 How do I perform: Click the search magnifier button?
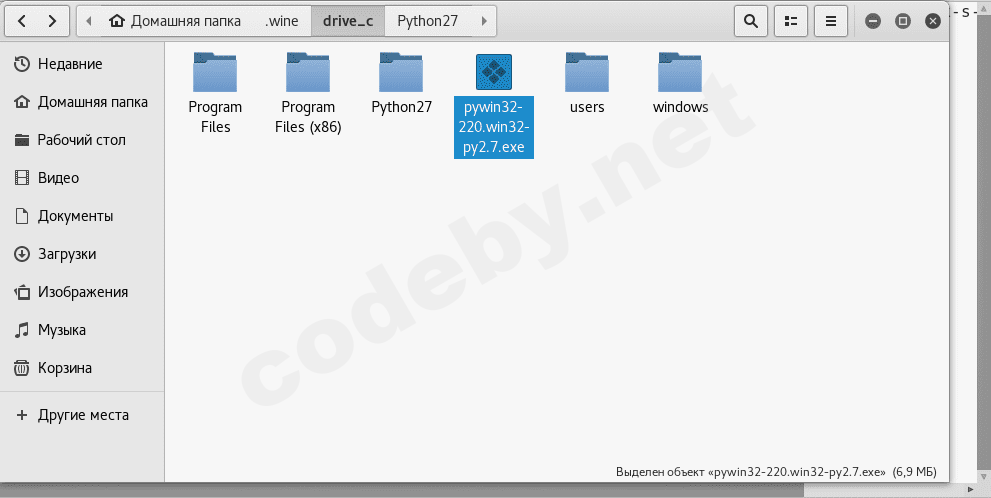pyautogui.click(x=751, y=21)
